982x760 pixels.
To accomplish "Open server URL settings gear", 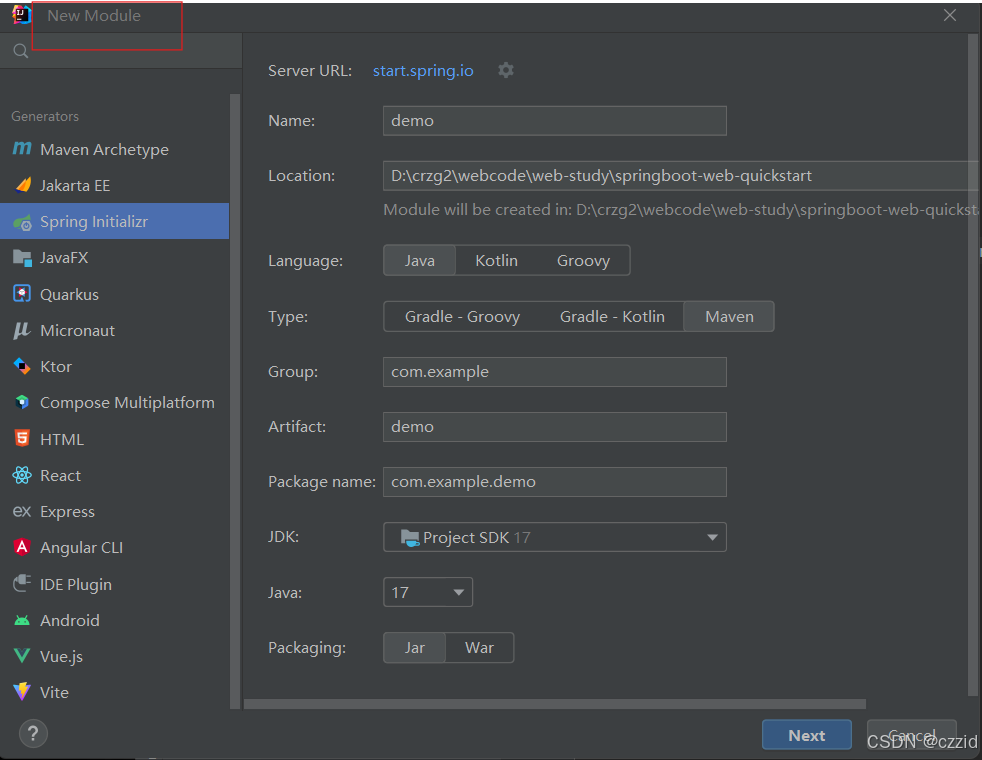I will tap(506, 70).
